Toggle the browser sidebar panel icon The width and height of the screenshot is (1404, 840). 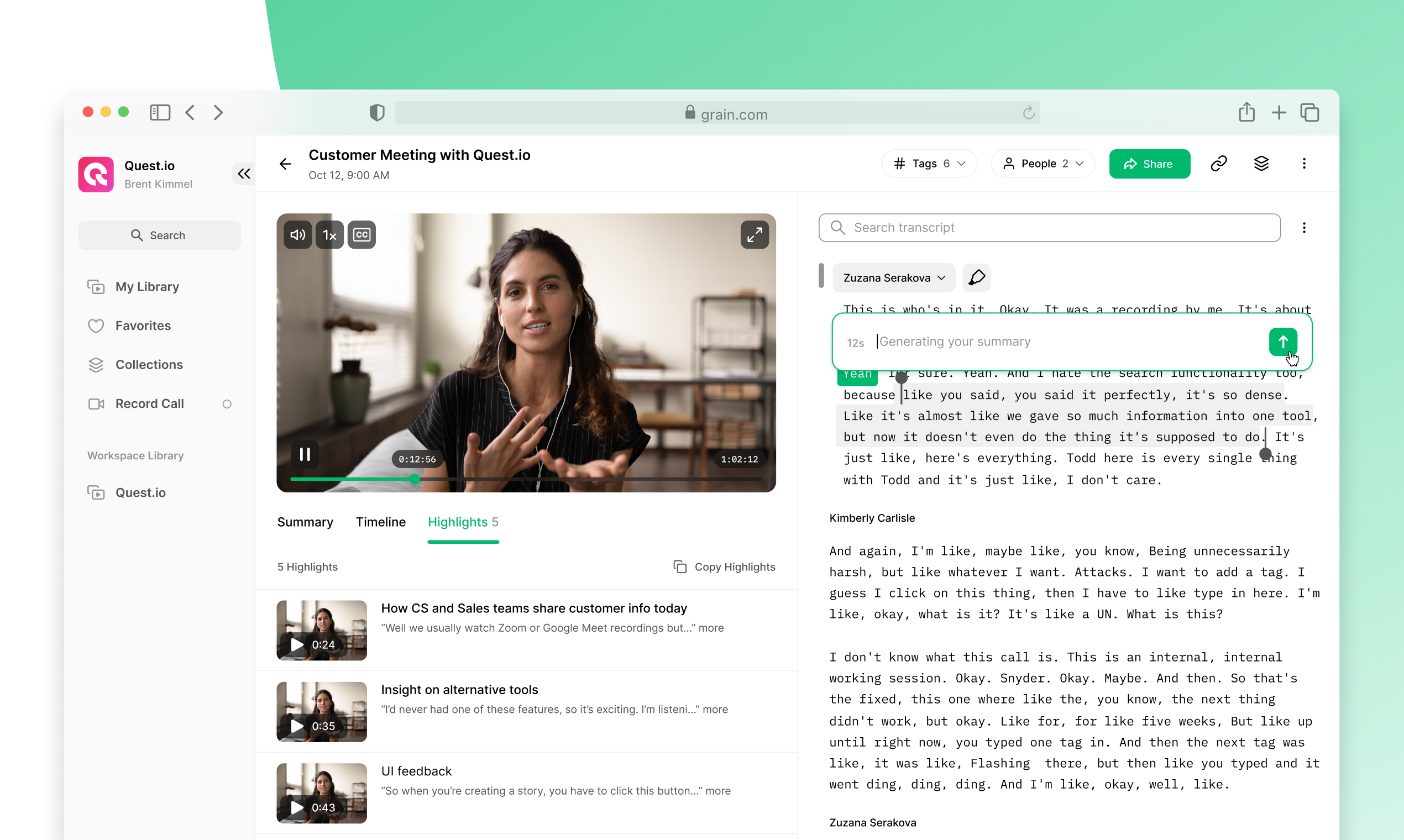coord(160,112)
